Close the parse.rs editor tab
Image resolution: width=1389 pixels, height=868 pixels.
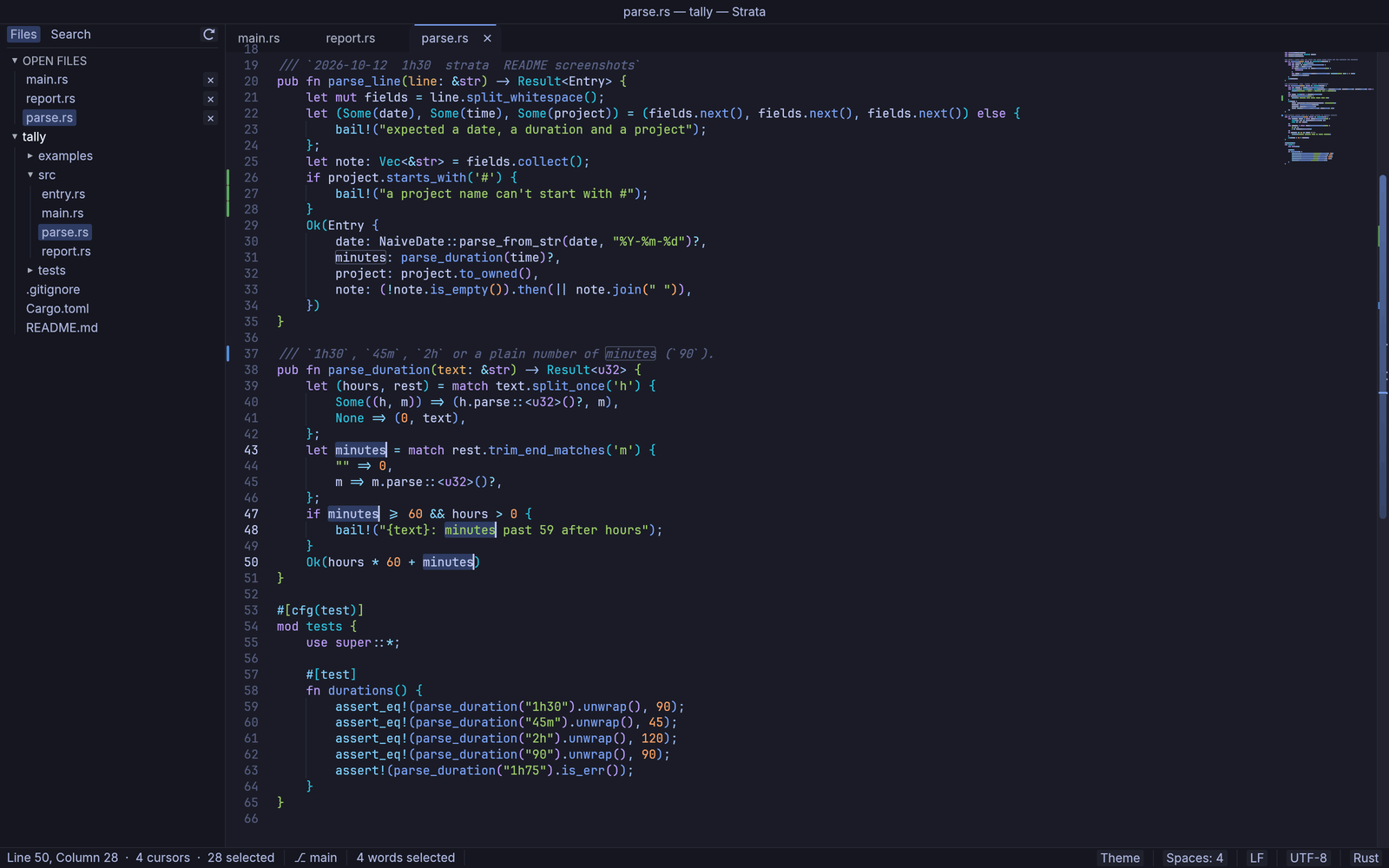click(487, 38)
